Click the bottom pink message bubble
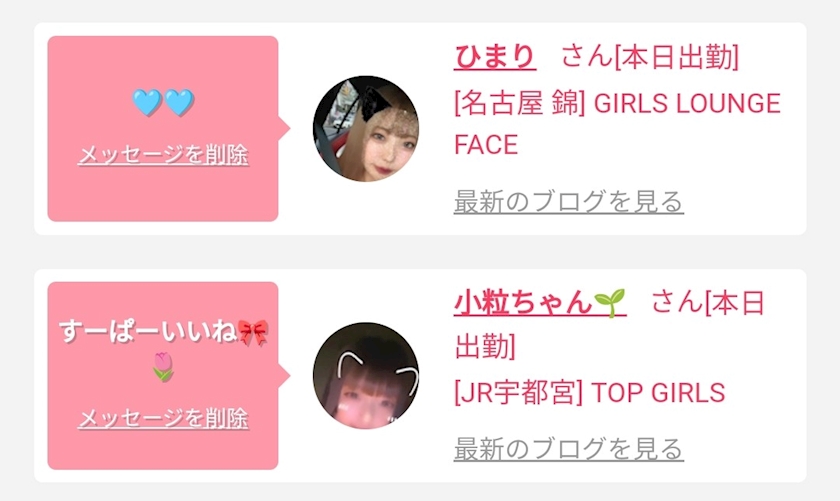The width and height of the screenshot is (840, 501). click(x=163, y=376)
